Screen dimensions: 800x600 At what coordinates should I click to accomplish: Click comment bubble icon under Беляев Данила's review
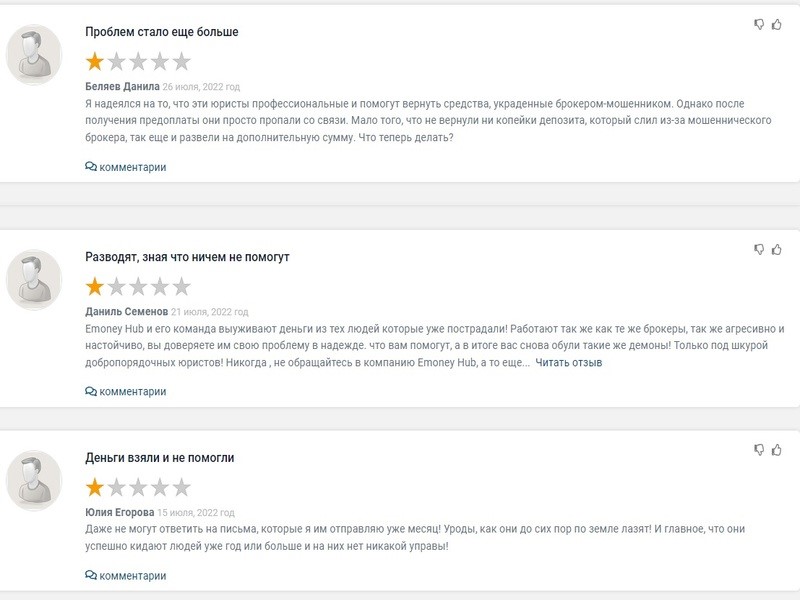tap(91, 167)
